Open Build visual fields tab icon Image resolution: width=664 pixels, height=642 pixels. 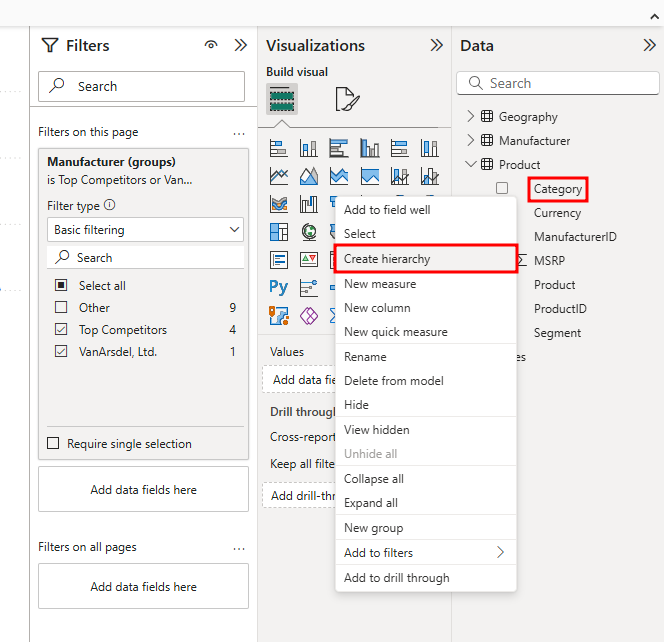282,99
